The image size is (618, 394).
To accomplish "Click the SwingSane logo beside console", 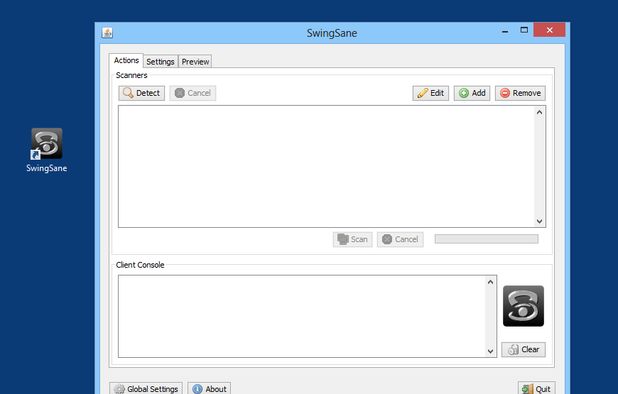I will (x=523, y=306).
